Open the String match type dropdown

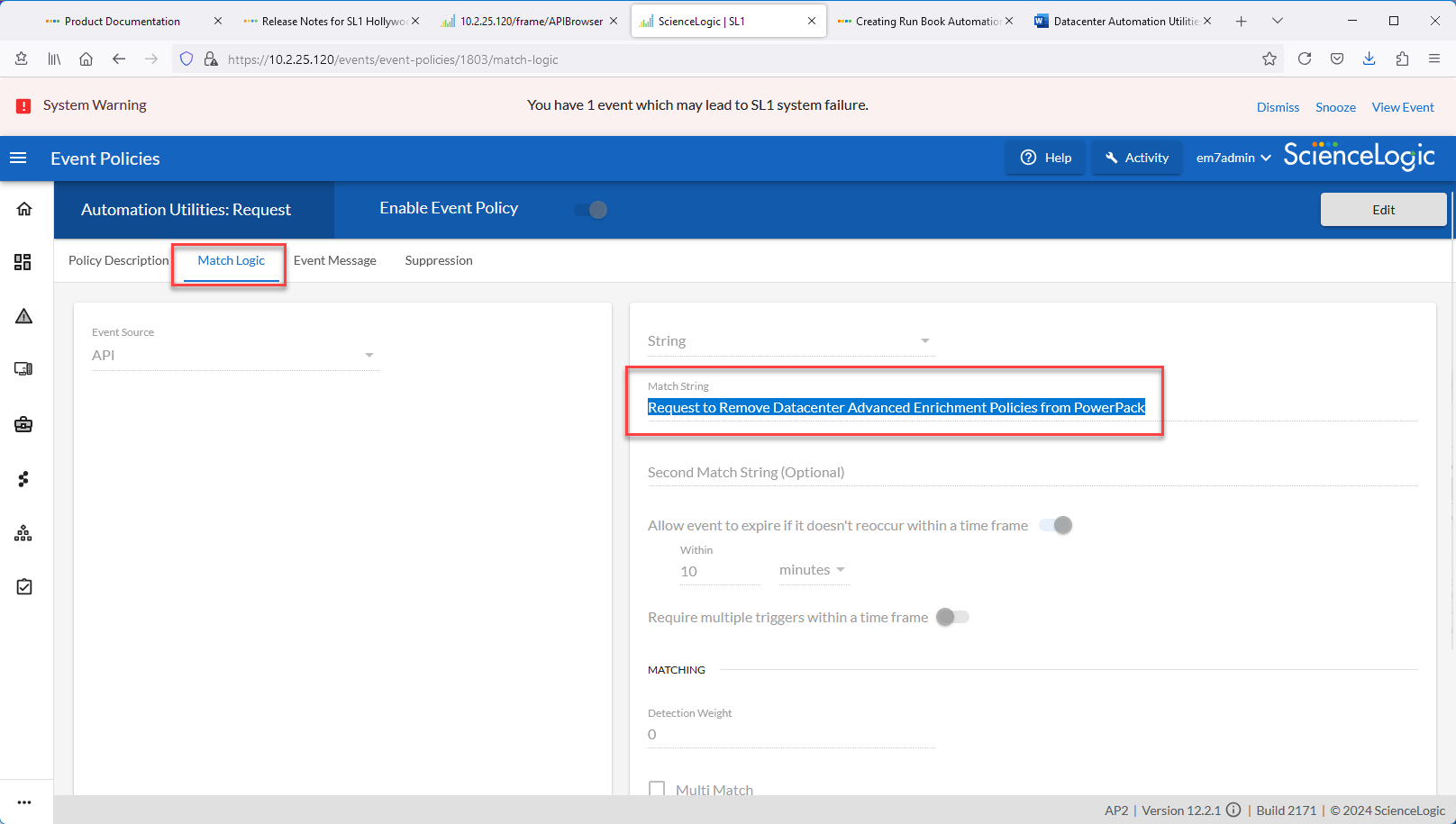(788, 341)
